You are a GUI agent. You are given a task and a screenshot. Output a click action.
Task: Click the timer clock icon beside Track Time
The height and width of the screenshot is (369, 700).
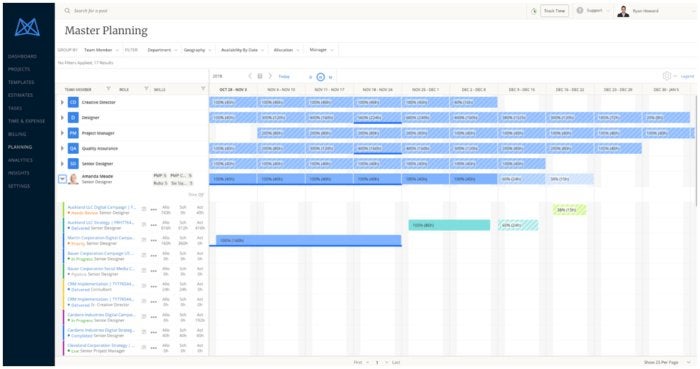[x=534, y=11]
